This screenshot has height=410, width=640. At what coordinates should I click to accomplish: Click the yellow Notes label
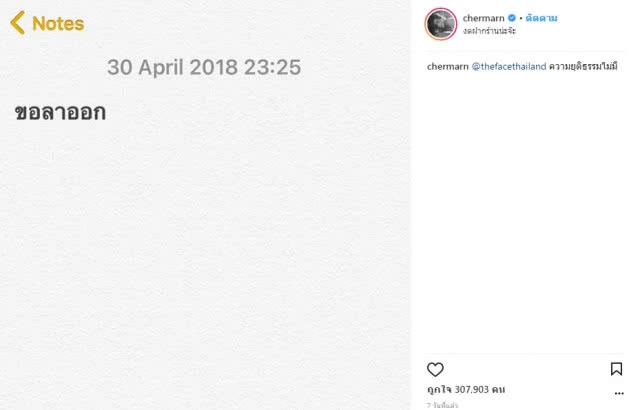(58, 23)
